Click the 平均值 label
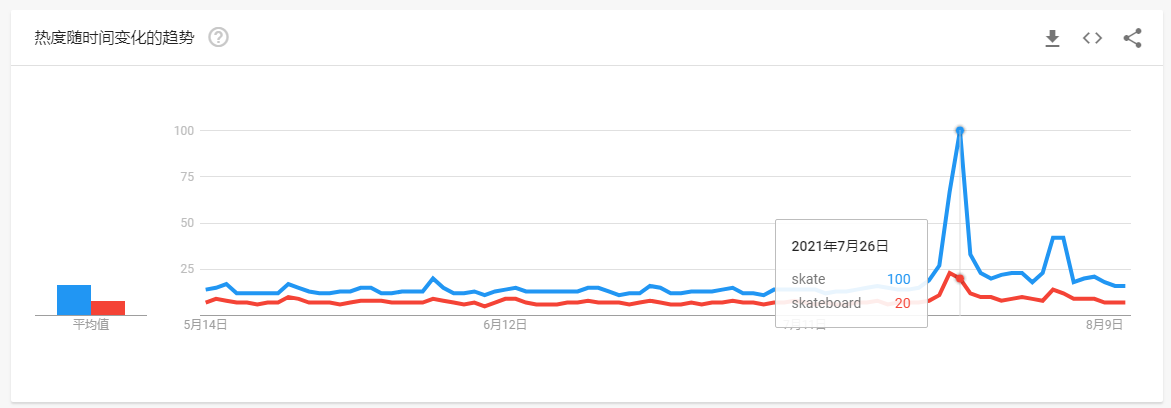The image size is (1171, 408). pyautogui.click(x=91, y=326)
